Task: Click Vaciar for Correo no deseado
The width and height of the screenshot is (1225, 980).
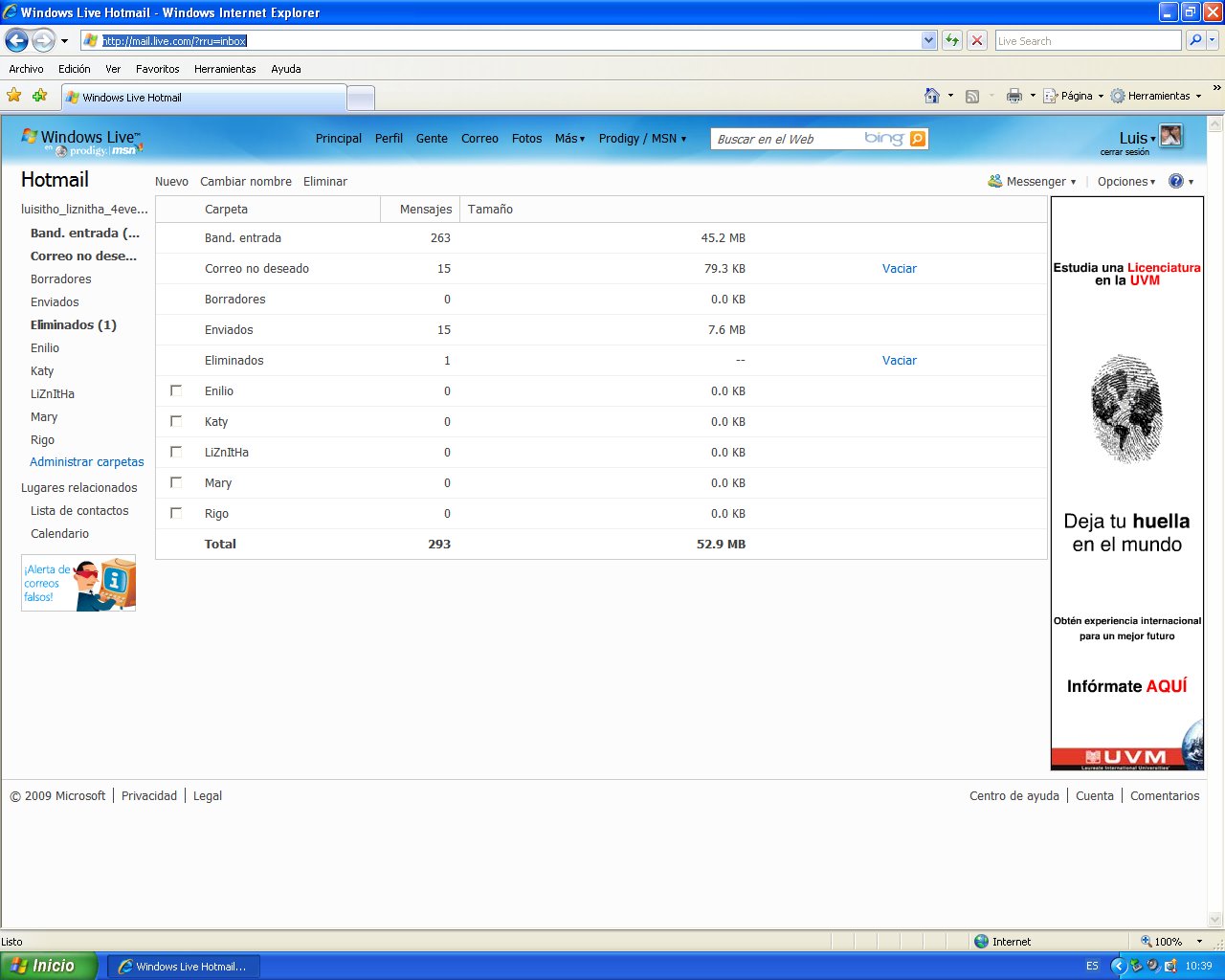Action: point(899,269)
